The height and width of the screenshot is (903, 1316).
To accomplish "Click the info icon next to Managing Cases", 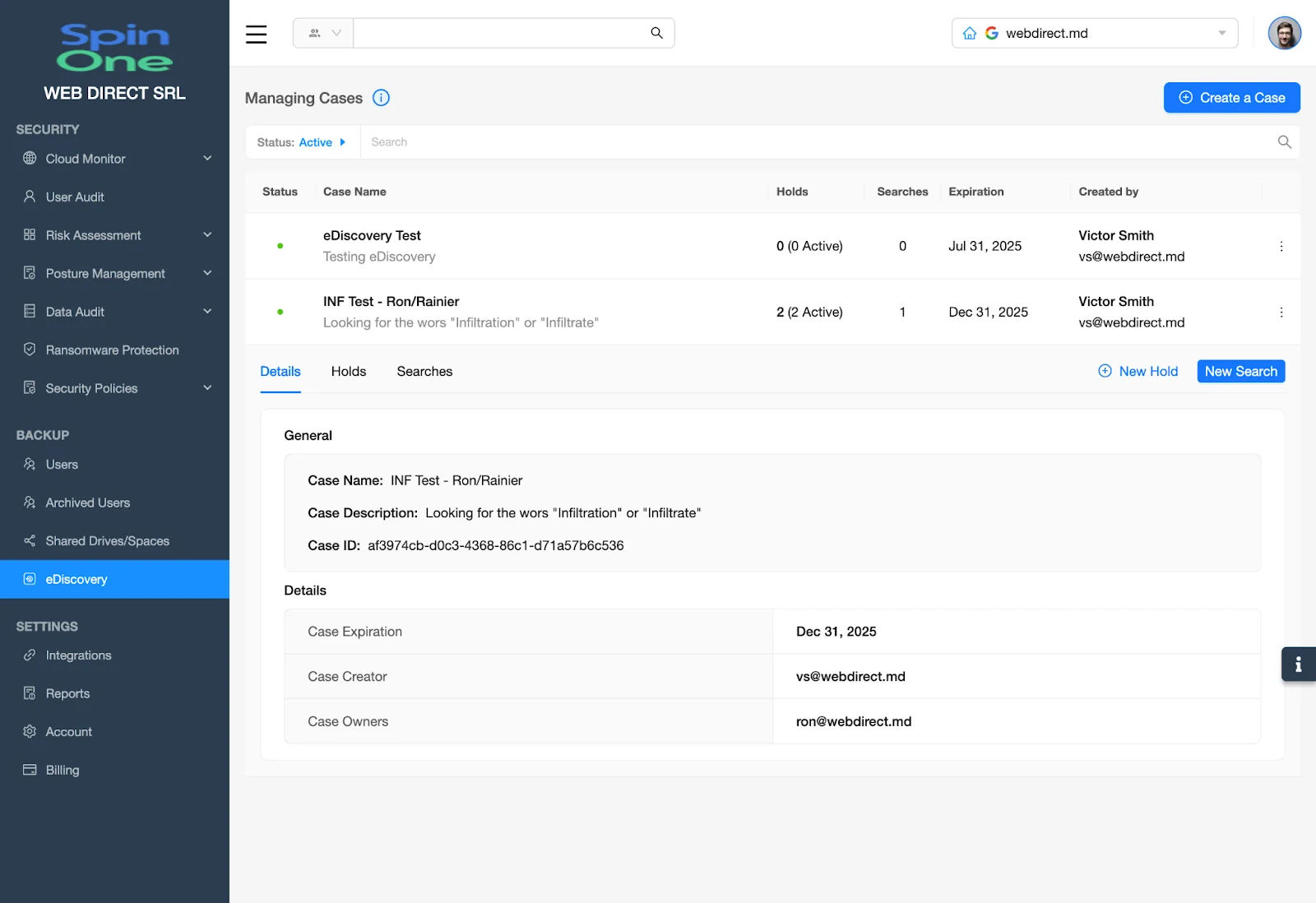I will (x=380, y=97).
